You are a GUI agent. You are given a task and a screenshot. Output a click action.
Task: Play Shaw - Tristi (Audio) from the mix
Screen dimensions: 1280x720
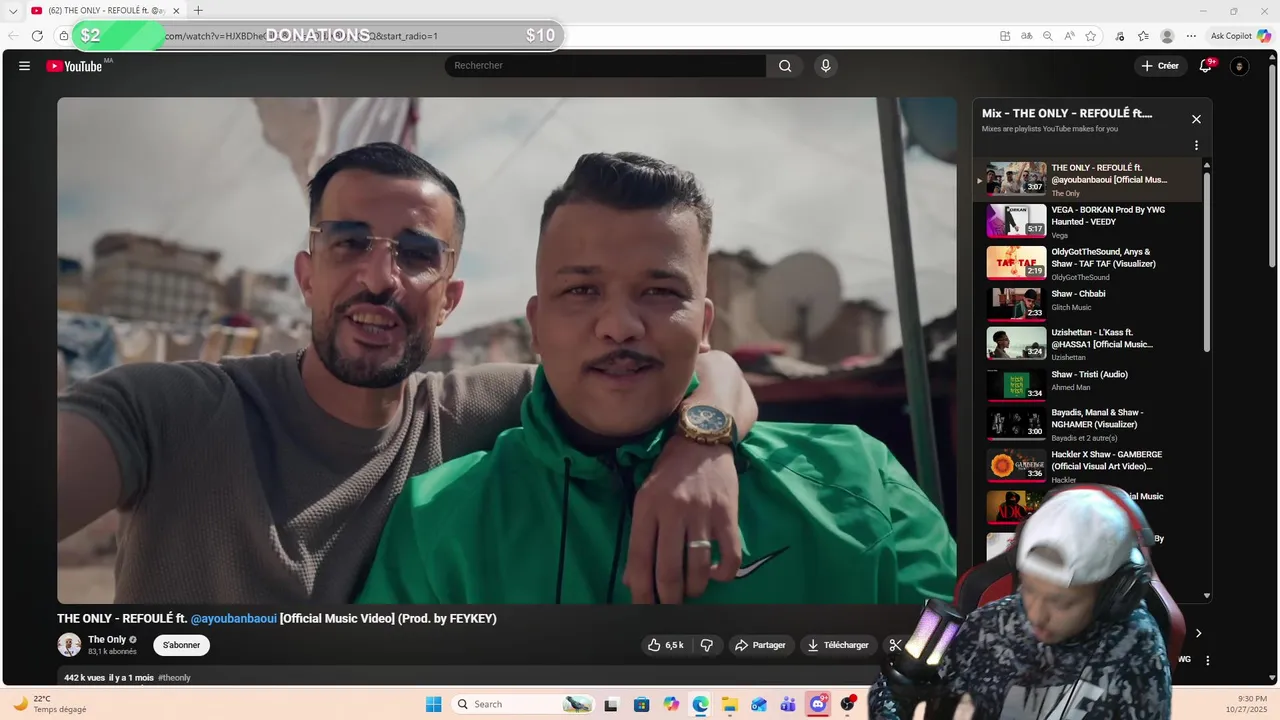[1086, 384]
